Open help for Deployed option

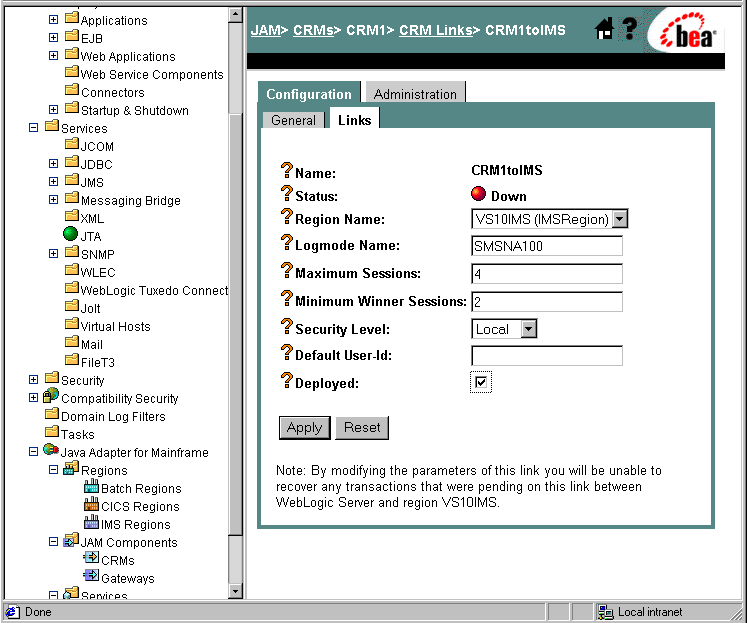coord(286,381)
